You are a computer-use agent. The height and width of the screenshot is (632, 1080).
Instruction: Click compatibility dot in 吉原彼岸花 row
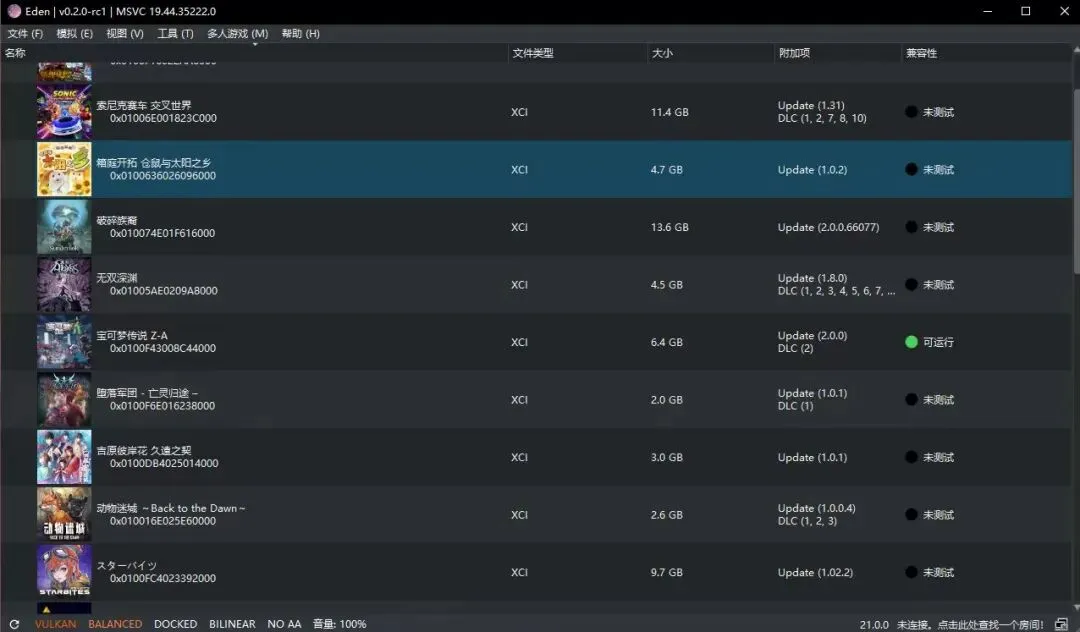coord(911,457)
